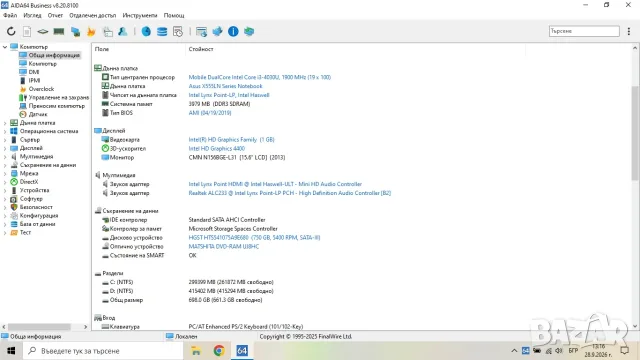This screenshot has height=360, width=640.
Task: Select Безопасност tree item
Action: click(36, 207)
